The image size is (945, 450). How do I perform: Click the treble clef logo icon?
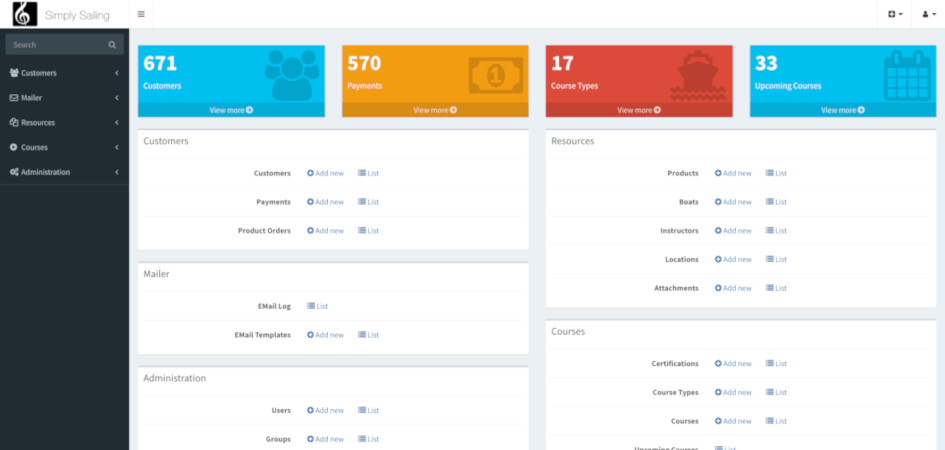click(25, 14)
